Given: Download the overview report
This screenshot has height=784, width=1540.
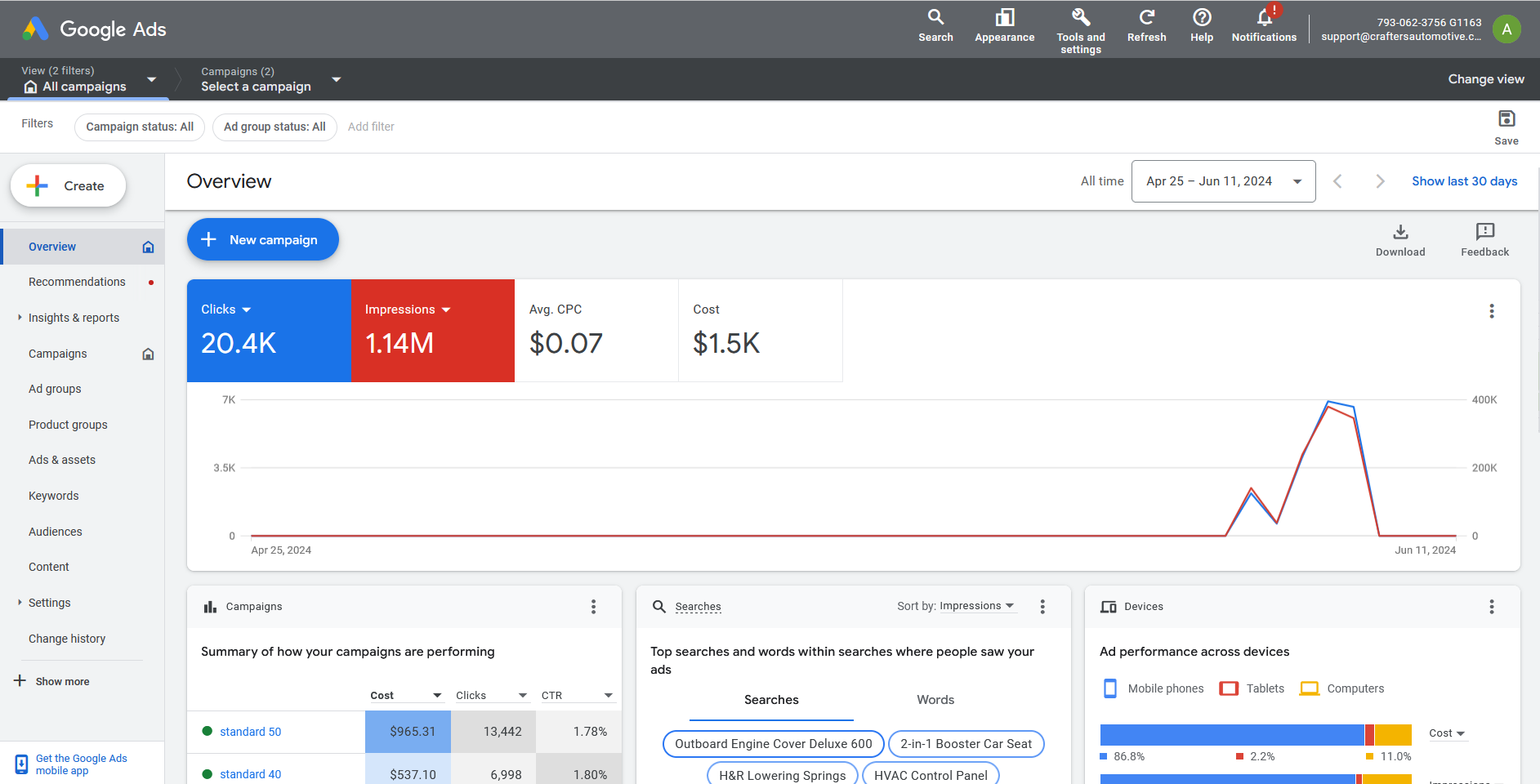Looking at the screenshot, I should click(1400, 240).
